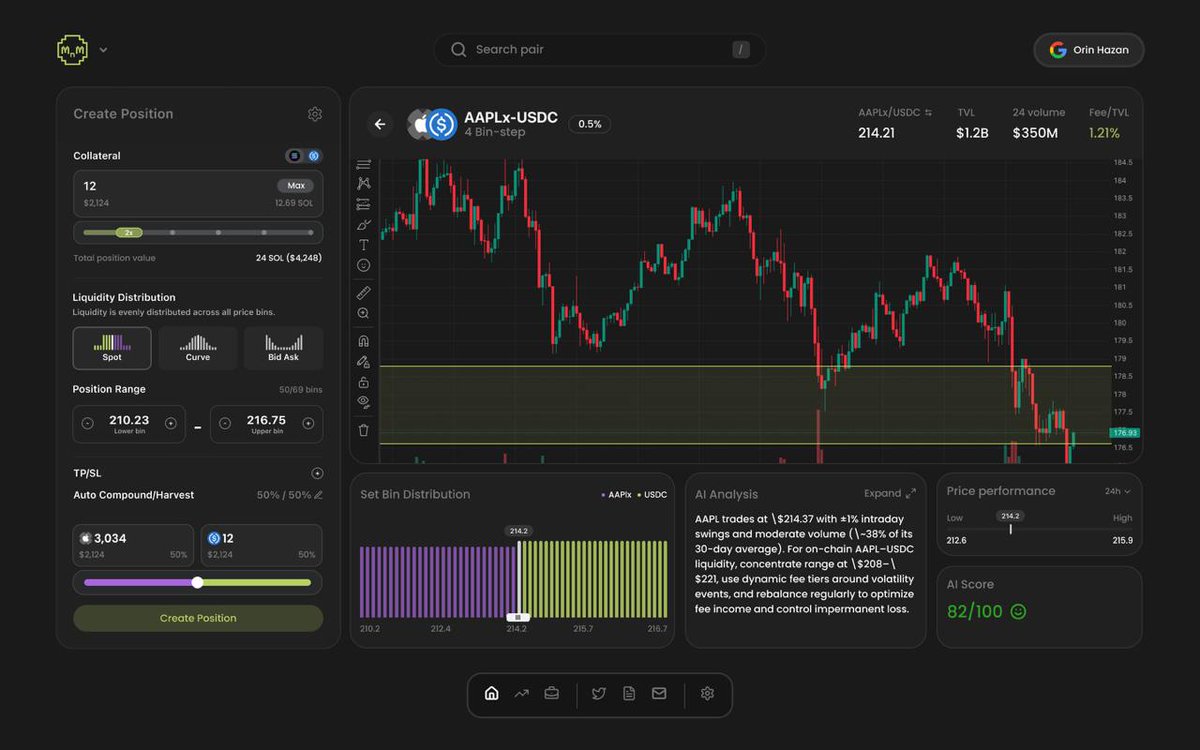Click the USDC amount field 12
1200x750 pixels.
point(262,545)
